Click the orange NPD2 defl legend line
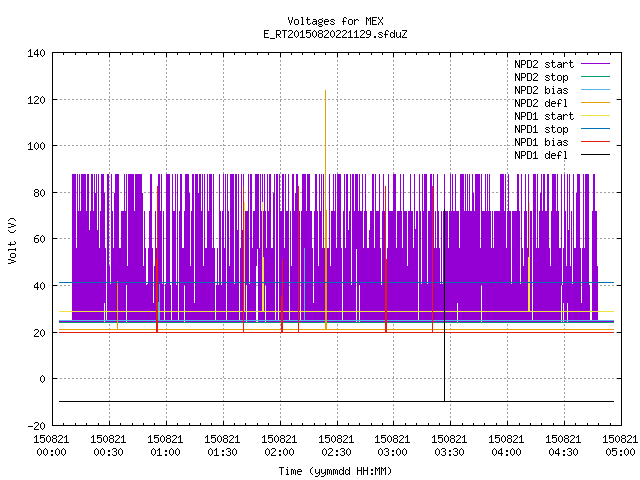Screen dimensions: 640x480 pos(595,102)
